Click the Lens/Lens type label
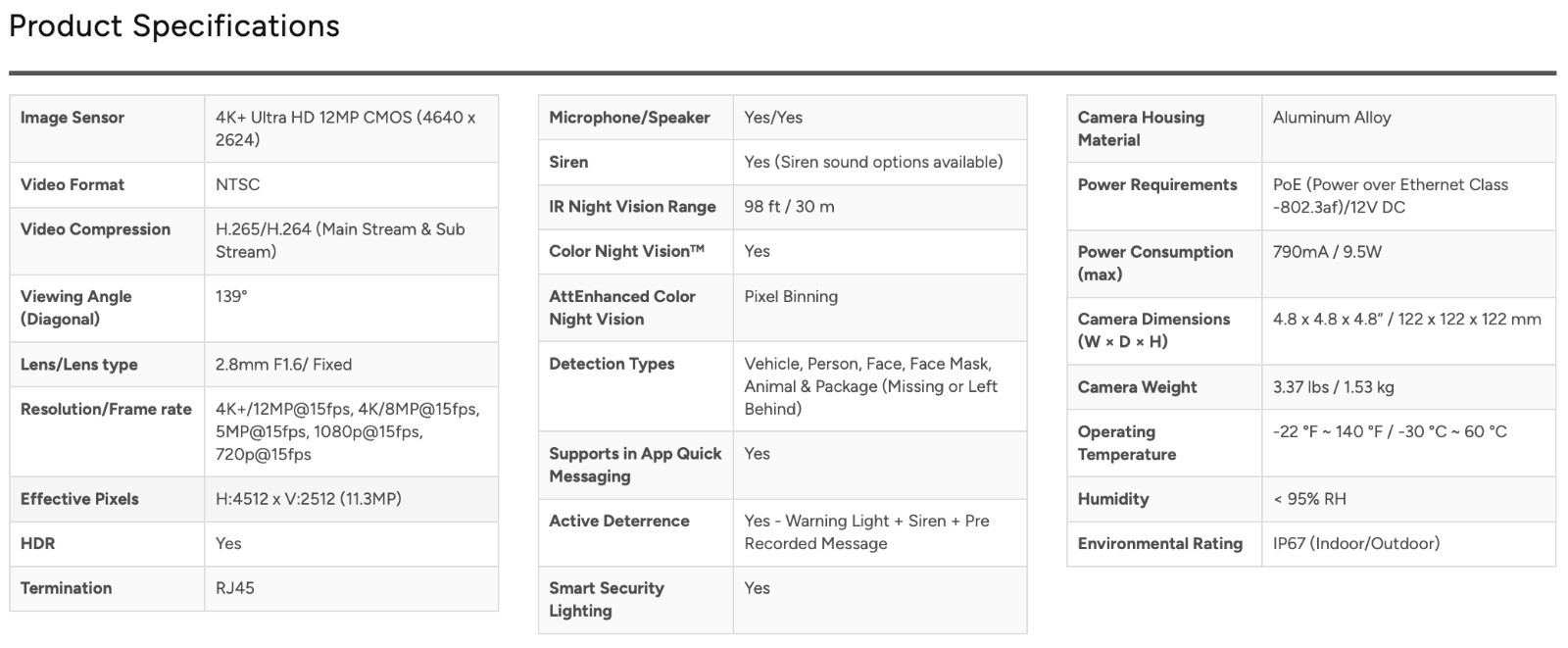The width and height of the screenshot is (1568, 648). coord(78,365)
